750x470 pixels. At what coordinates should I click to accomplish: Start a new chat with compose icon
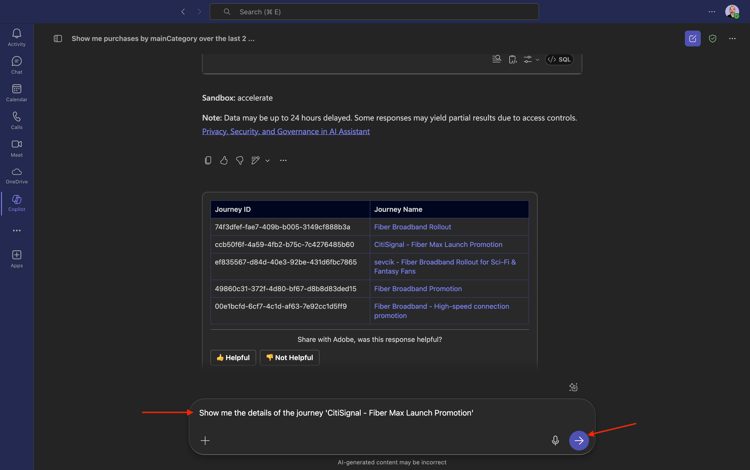(692, 39)
